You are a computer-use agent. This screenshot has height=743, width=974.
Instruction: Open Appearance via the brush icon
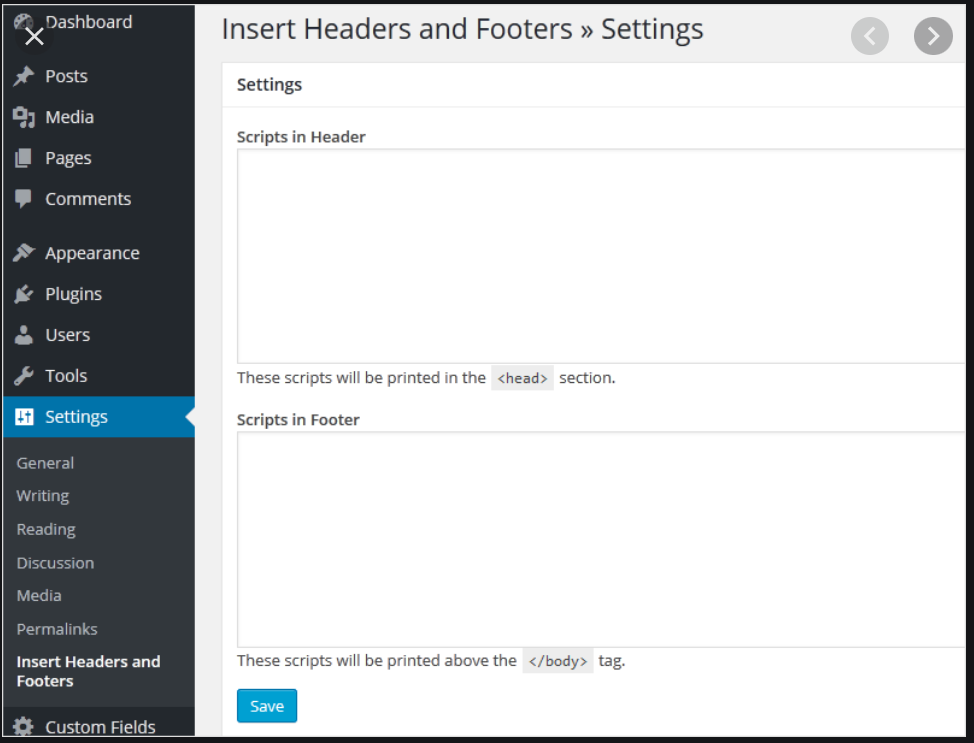[24, 252]
